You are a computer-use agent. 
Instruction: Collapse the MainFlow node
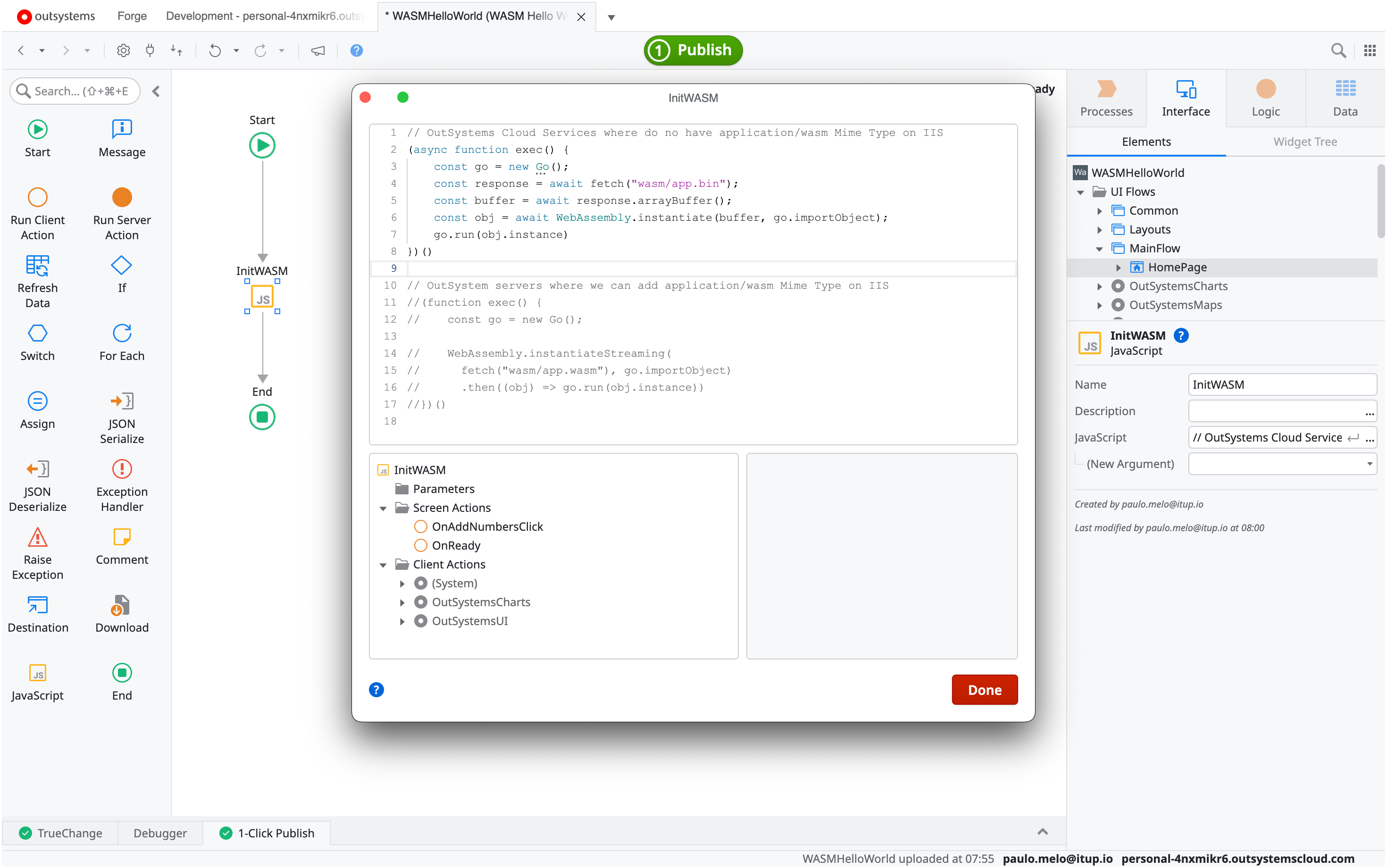(1099, 249)
